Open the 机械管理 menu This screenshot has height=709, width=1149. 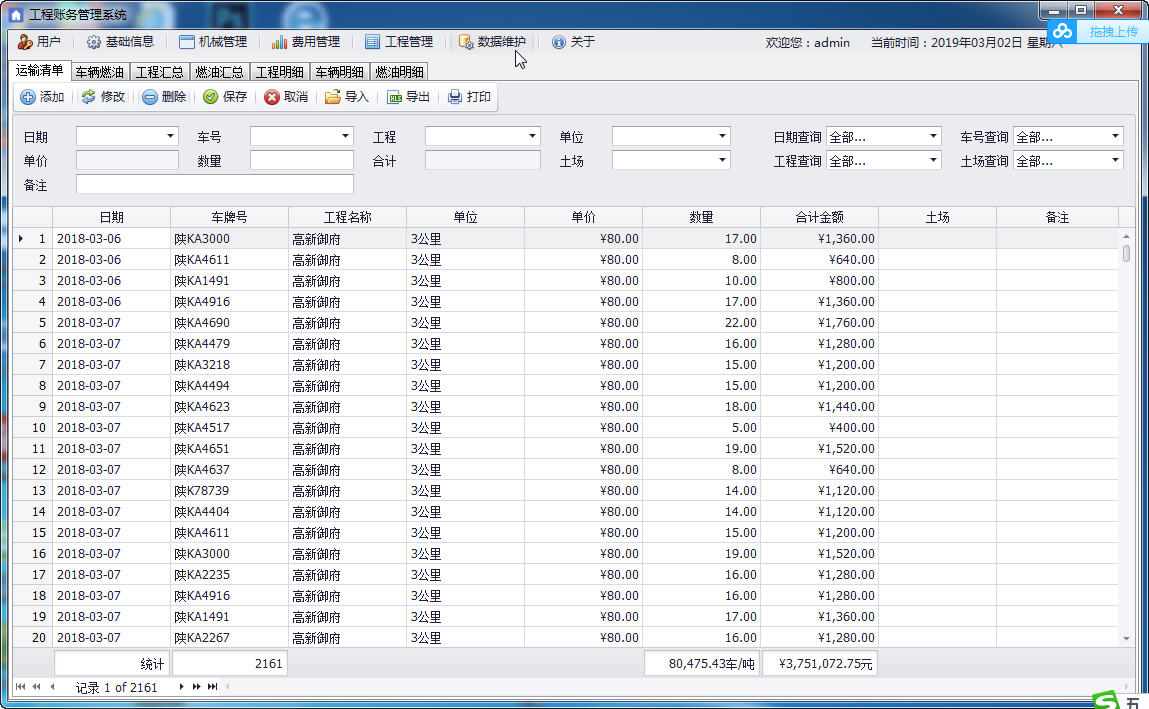click(x=213, y=42)
